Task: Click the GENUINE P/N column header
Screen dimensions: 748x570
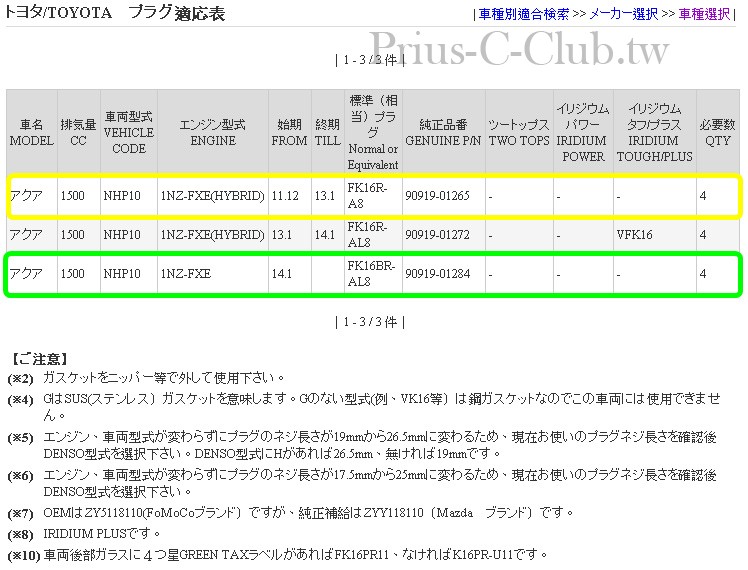Action: (x=443, y=132)
